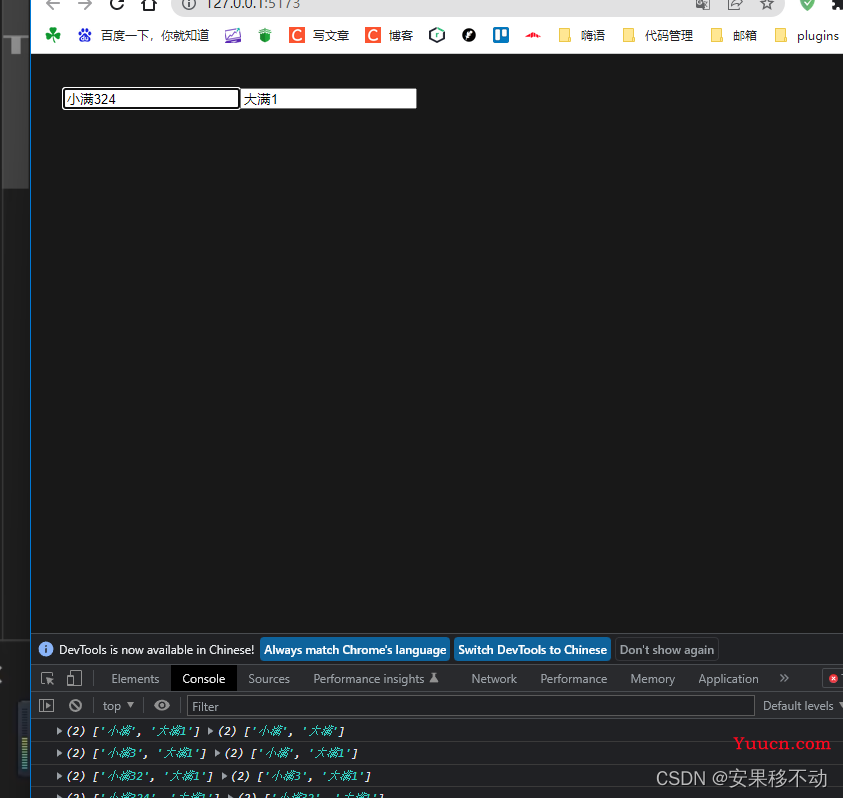Image resolution: width=843 pixels, height=798 pixels.
Task: Click the share page icon
Action: pos(734,5)
